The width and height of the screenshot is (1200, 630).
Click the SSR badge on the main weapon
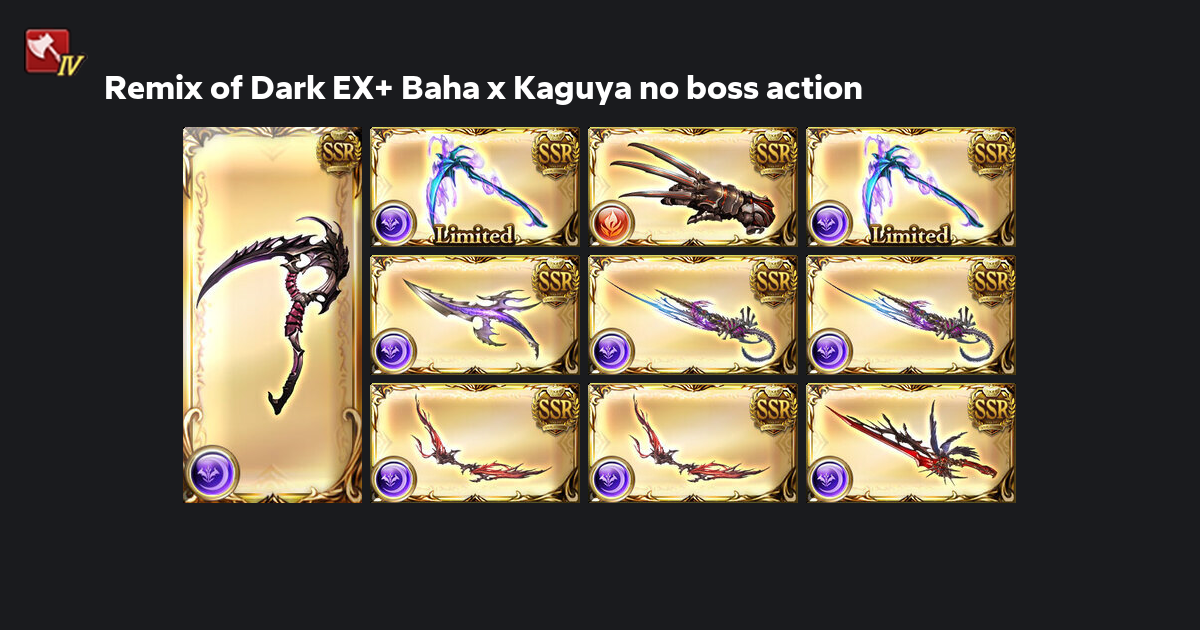[x=338, y=151]
